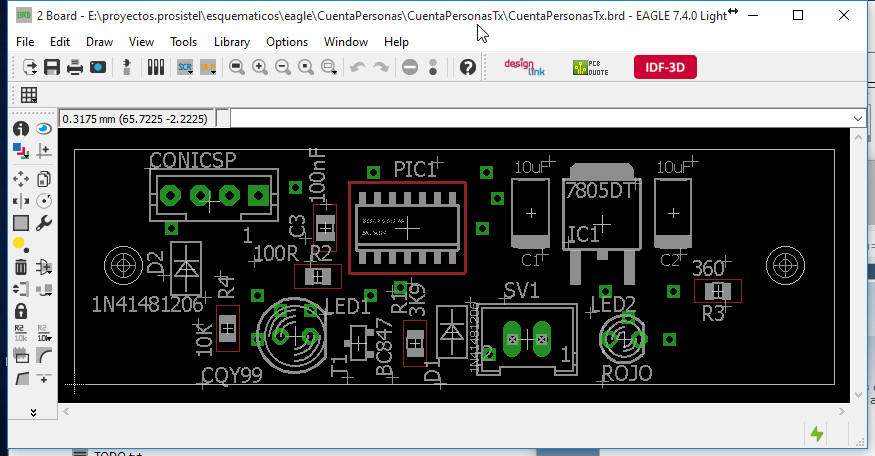Select zoom area tool
This screenshot has height=456, width=875.
[329, 68]
